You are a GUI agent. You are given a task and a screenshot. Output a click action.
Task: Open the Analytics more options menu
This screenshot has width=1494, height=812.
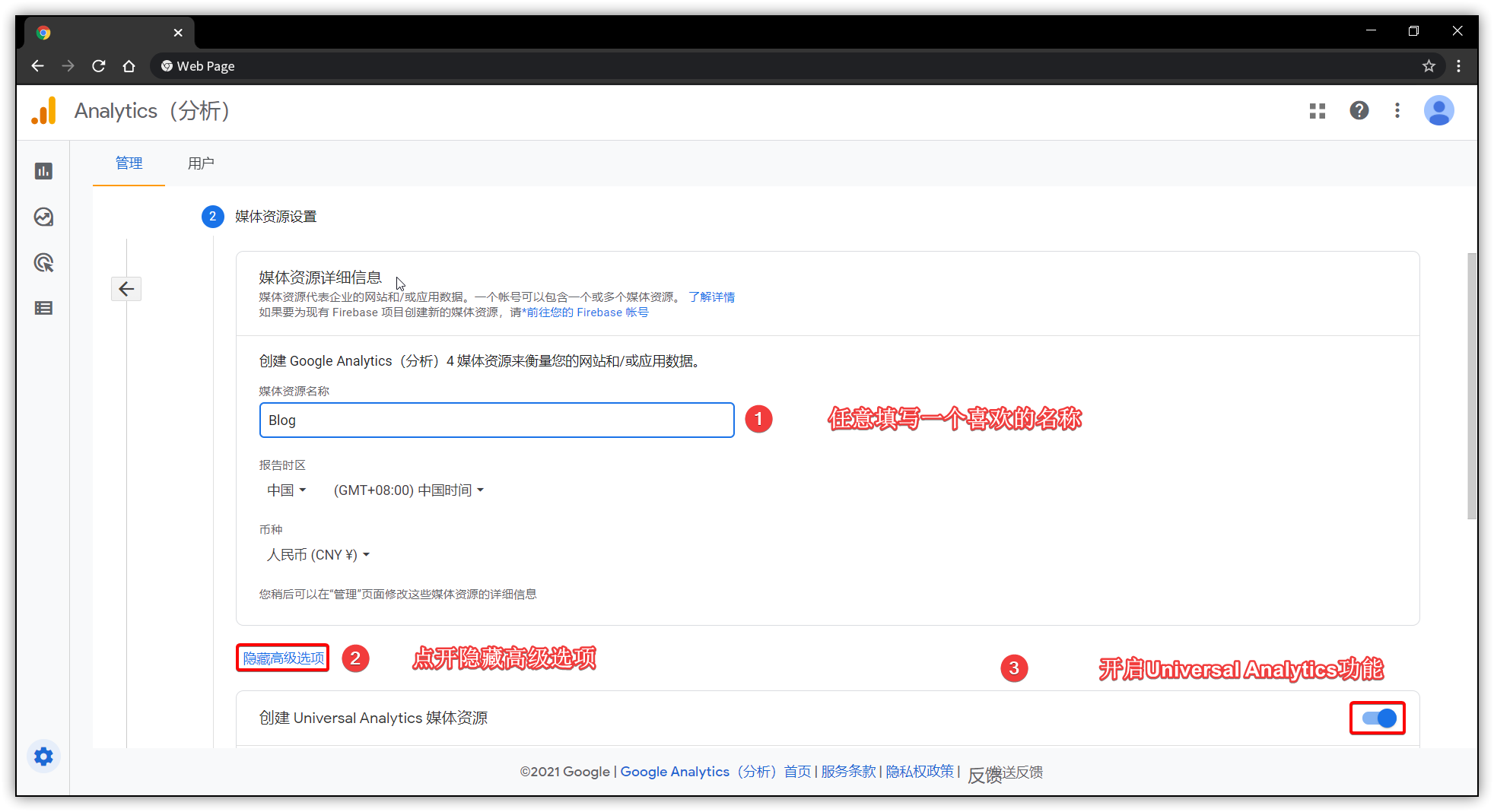tap(1397, 111)
